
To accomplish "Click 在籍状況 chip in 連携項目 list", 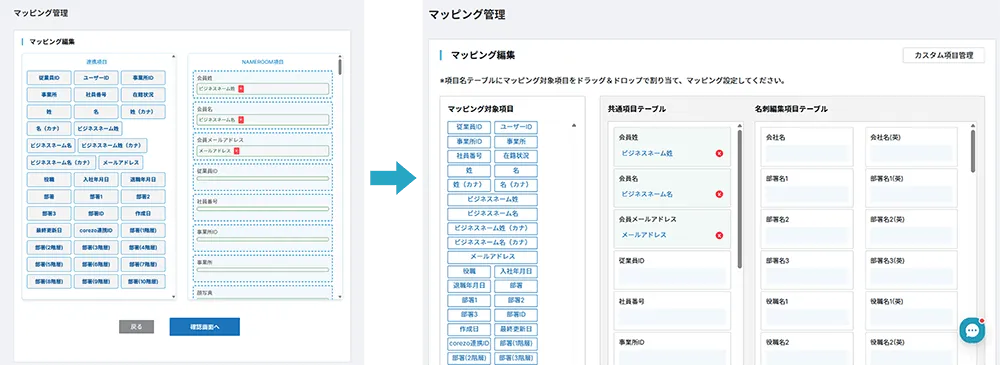I will pos(143,94).
